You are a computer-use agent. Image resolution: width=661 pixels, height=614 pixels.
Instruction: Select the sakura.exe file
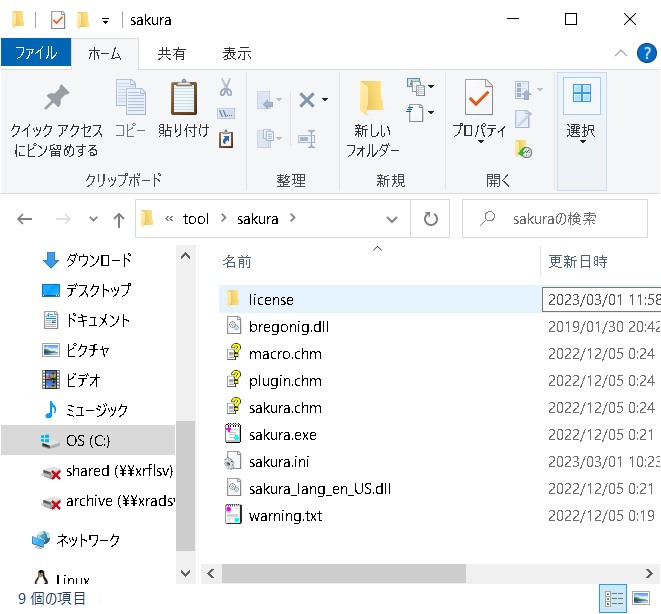coord(282,435)
